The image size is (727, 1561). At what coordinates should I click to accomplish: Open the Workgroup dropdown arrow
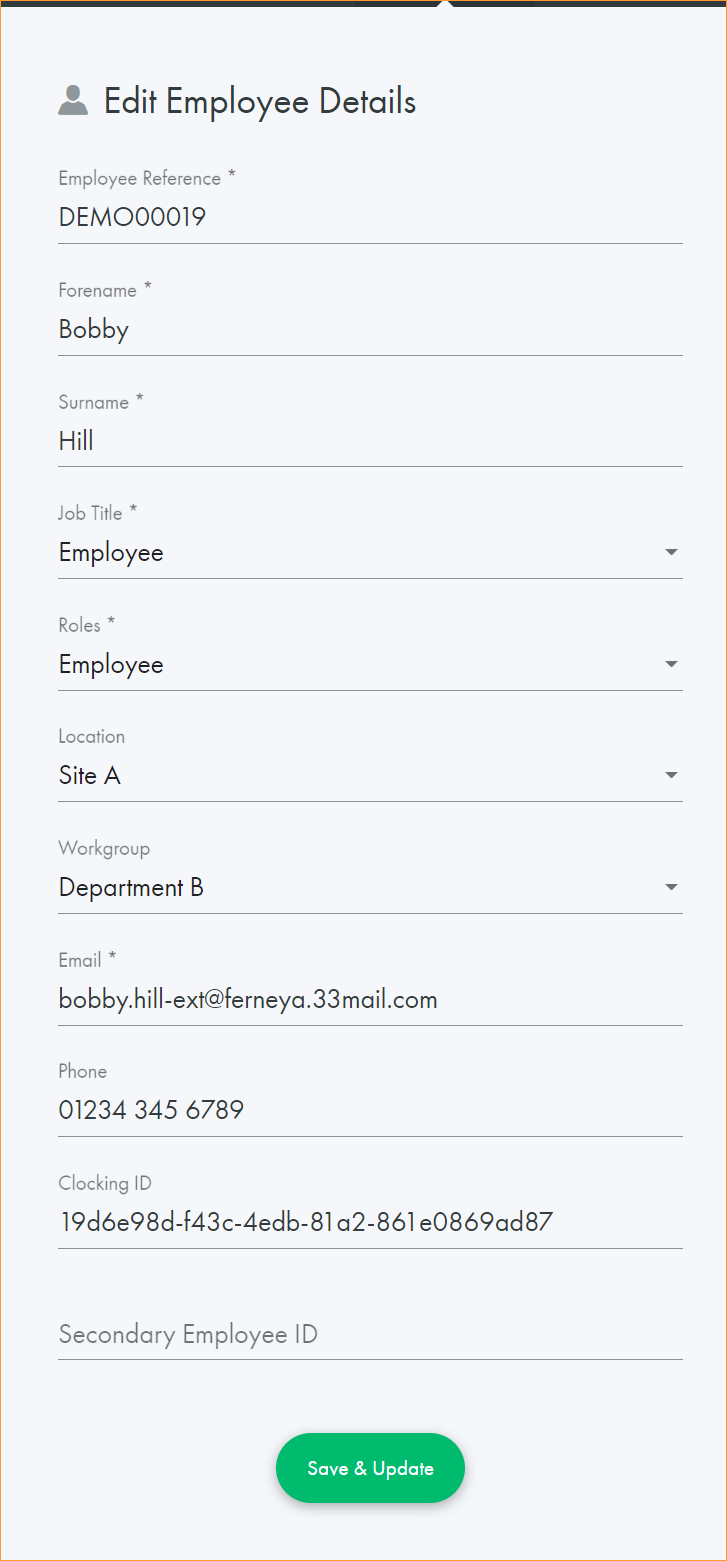[671, 887]
